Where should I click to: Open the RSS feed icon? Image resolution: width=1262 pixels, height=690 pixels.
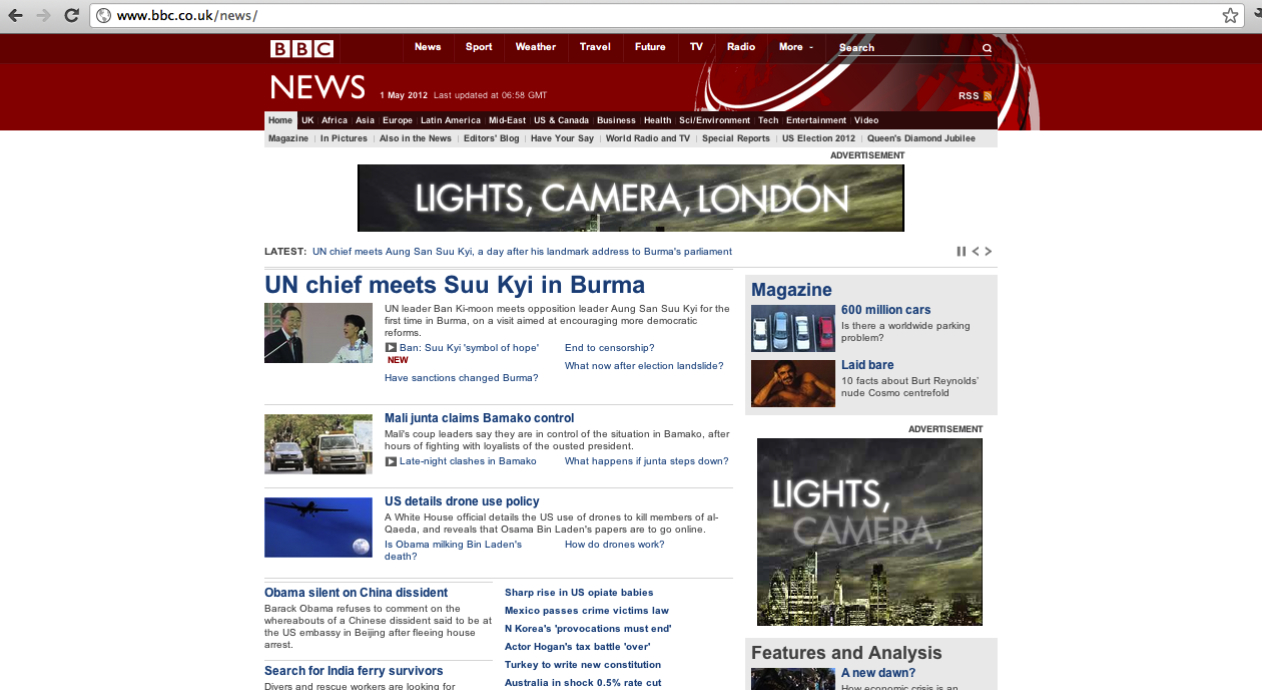pos(987,96)
